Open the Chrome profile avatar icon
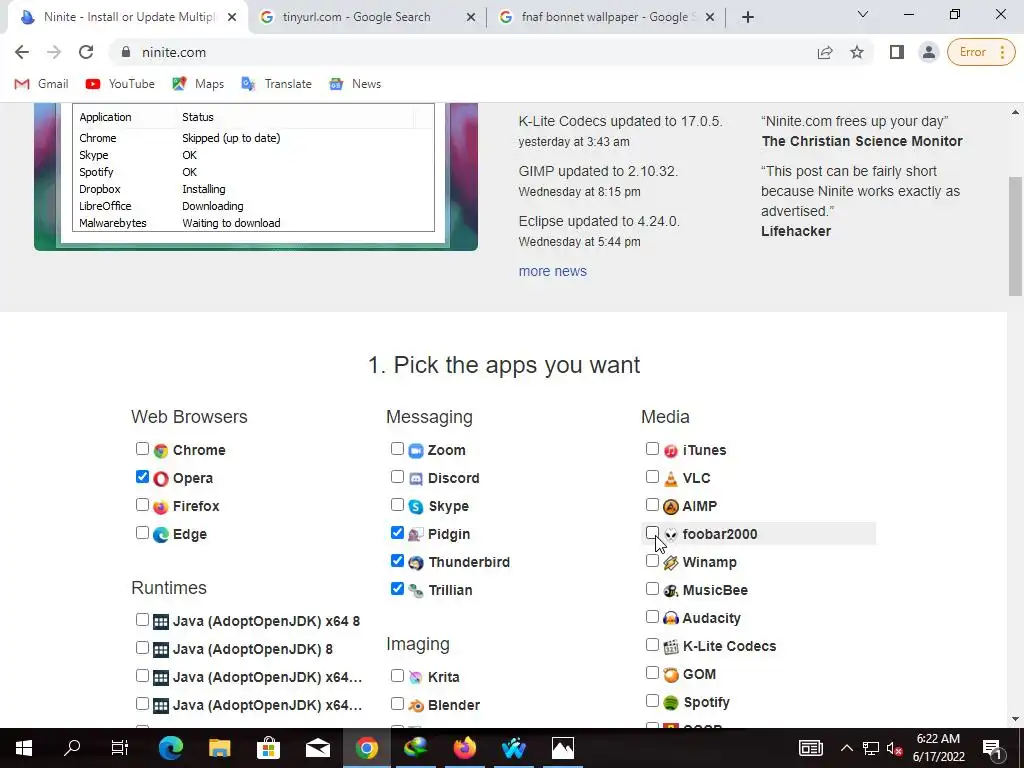 pos(928,52)
